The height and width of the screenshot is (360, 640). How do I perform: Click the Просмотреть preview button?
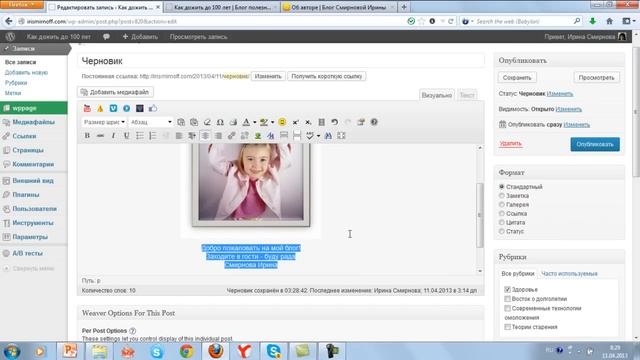pyautogui.click(x=596, y=78)
